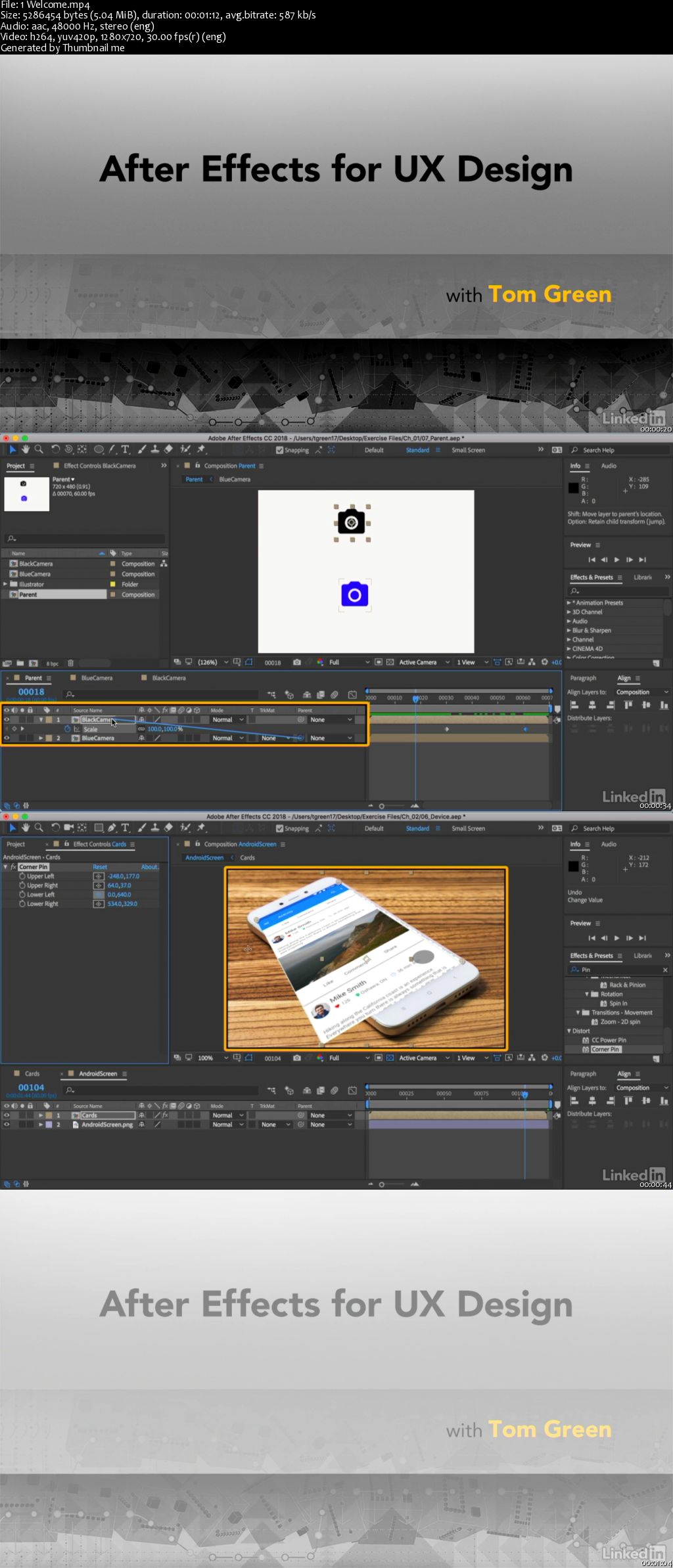Select the Brush tool in Parent.aep toolbar
The width and height of the screenshot is (673, 1568).
(141, 449)
